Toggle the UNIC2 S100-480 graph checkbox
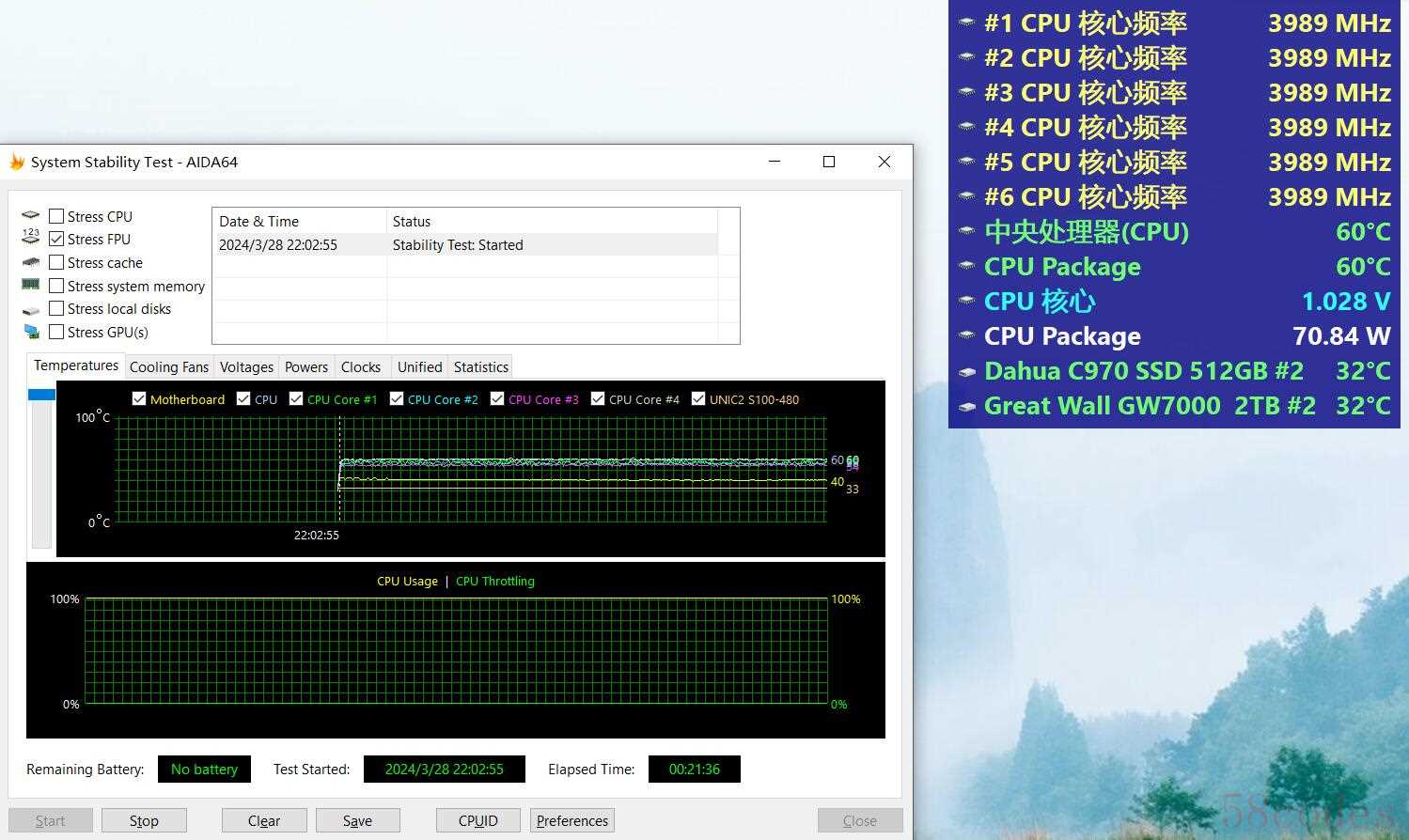The image size is (1409, 840). 698,398
